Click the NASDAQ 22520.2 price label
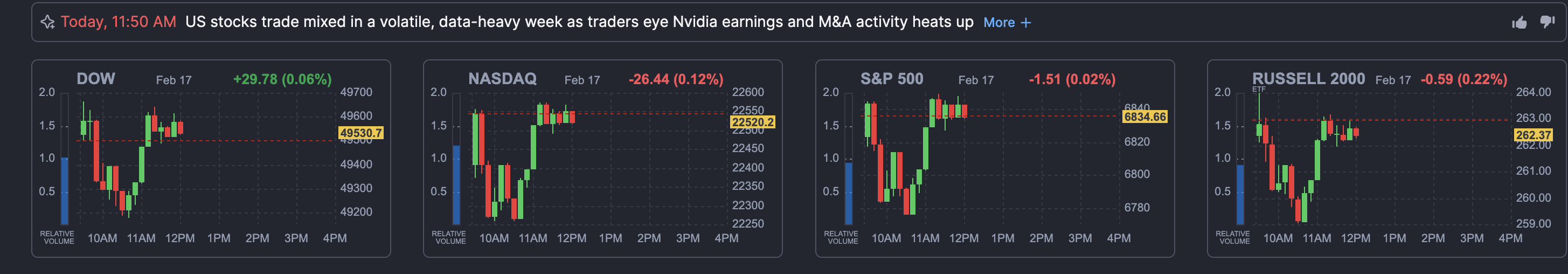Viewport: 1568px width, 274px height. click(752, 122)
